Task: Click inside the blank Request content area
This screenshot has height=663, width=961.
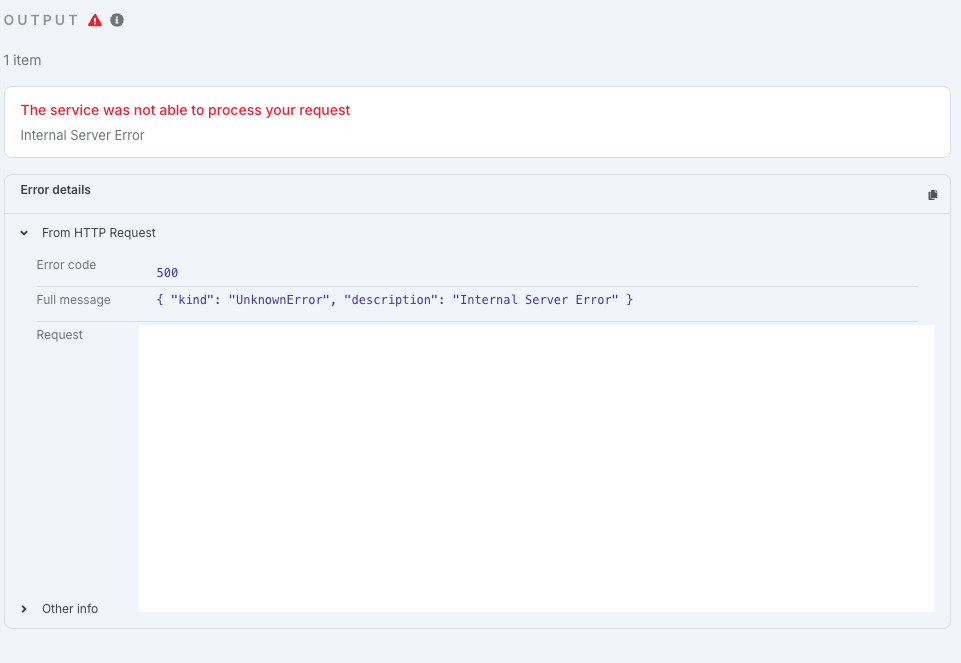Action: click(x=536, y=468)
